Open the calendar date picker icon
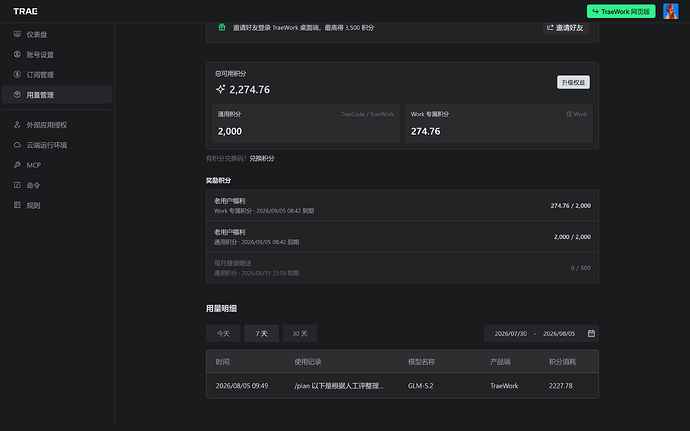This screenshot has width=690, height=431. 591,333
